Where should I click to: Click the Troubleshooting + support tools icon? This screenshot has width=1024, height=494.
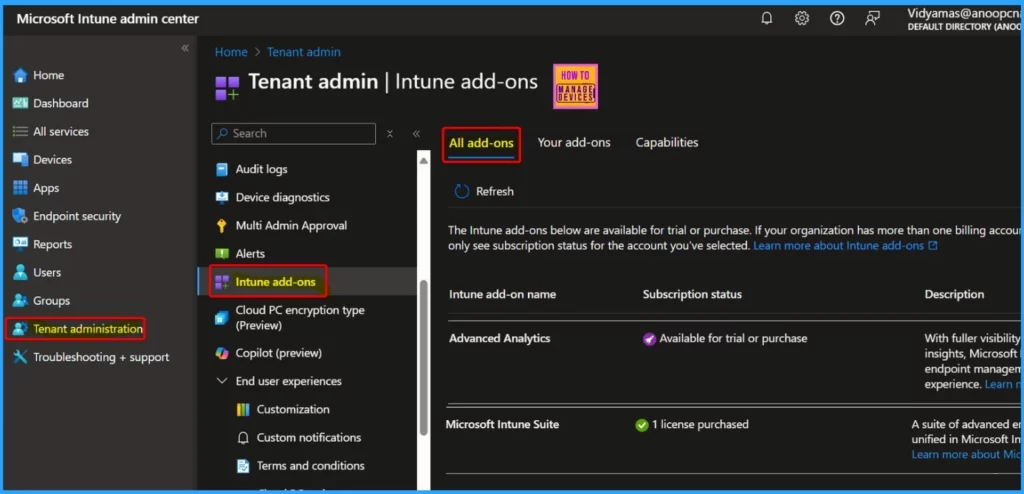20,357
